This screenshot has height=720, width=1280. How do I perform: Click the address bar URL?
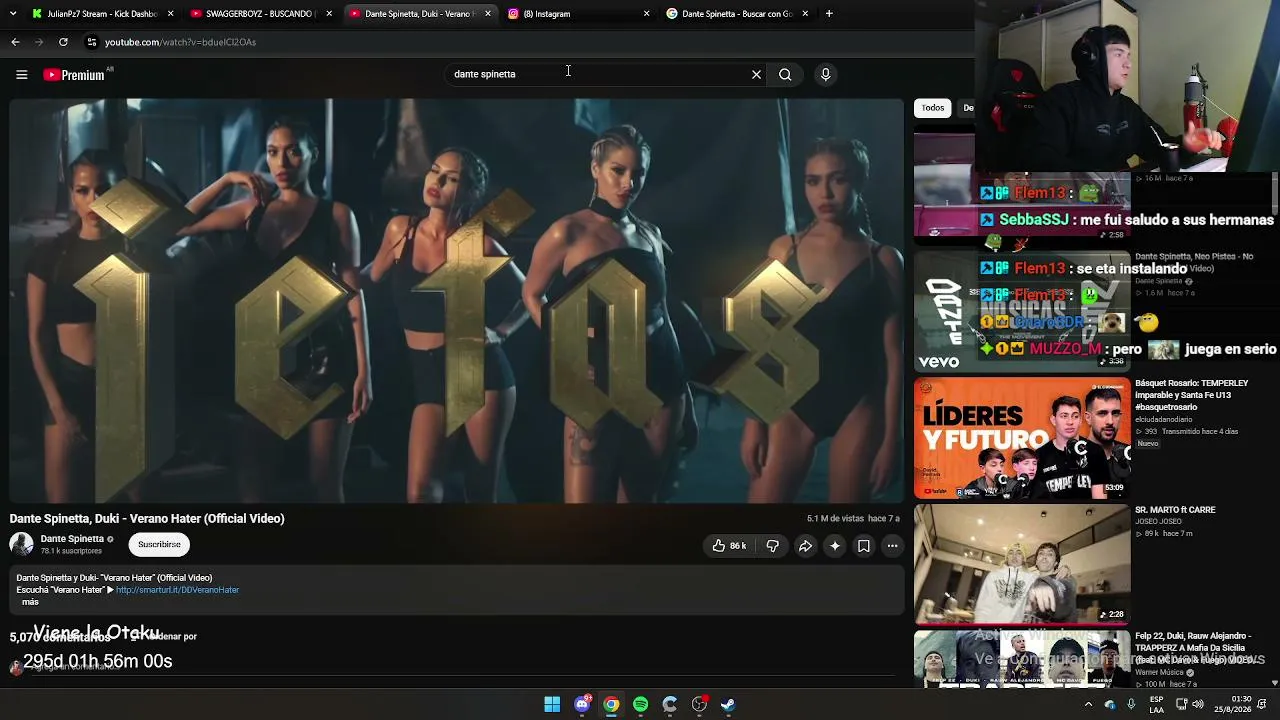(x=180, y=42)
